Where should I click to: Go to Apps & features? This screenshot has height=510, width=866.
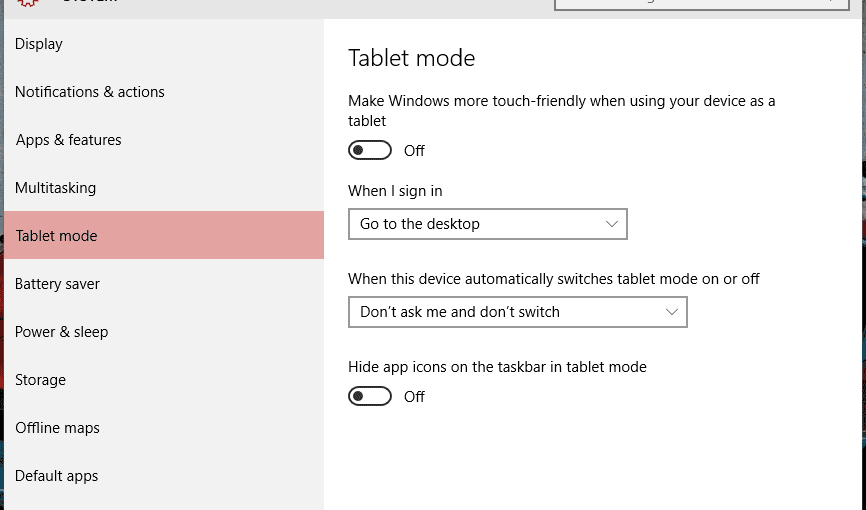tap(69, 140)
